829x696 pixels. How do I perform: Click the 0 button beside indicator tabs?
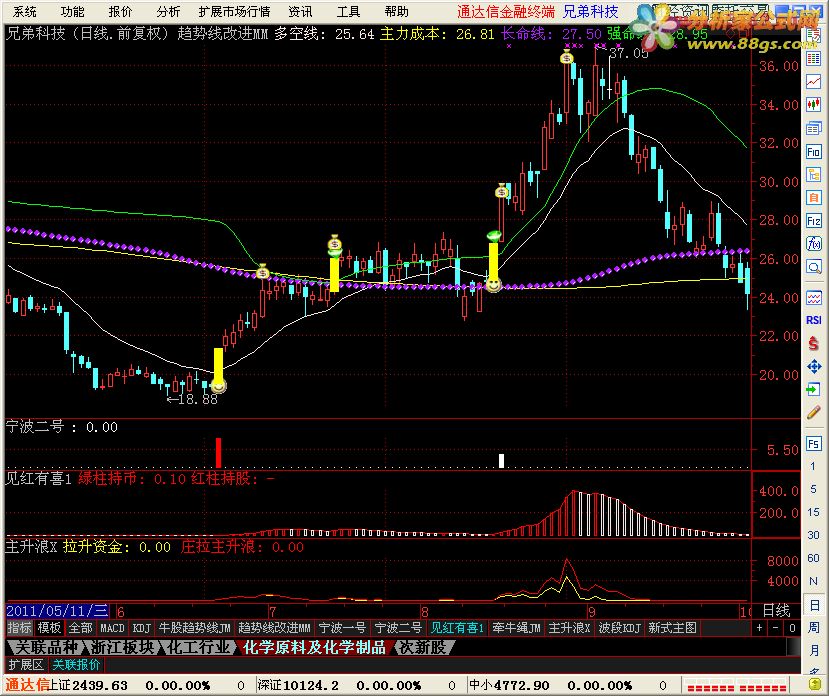792,628
